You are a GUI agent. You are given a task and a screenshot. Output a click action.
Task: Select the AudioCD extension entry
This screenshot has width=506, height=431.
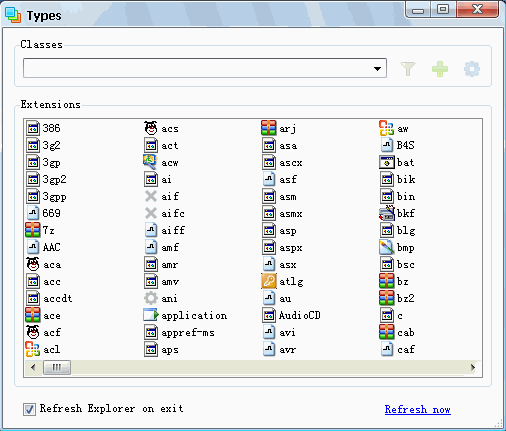coord(291,315)
